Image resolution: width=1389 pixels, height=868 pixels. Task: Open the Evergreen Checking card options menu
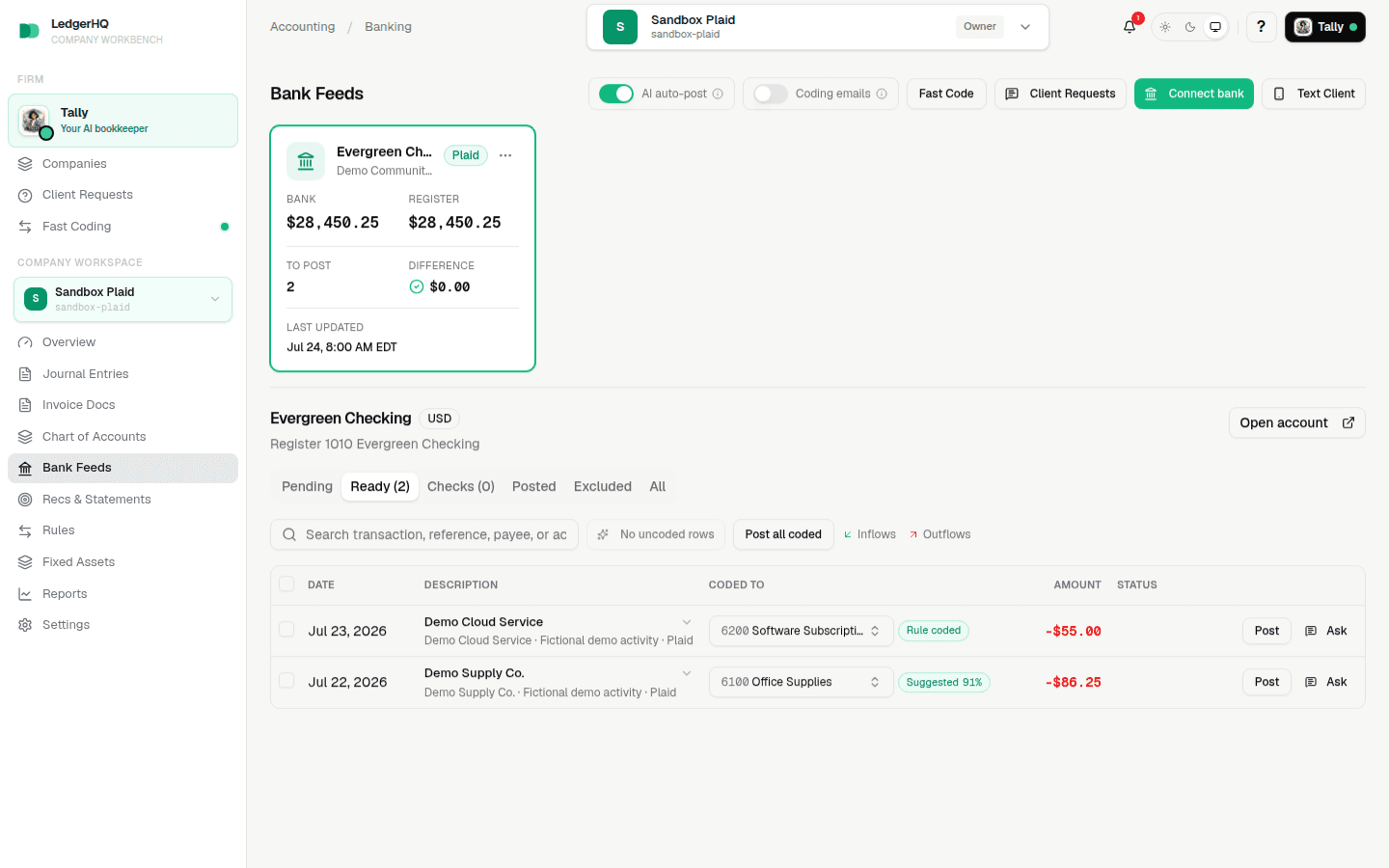coord(505,155)
